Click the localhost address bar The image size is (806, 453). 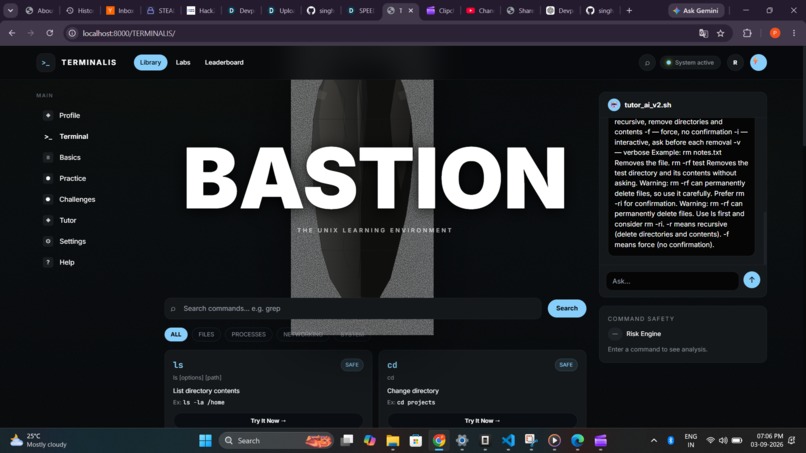[380, 33]
